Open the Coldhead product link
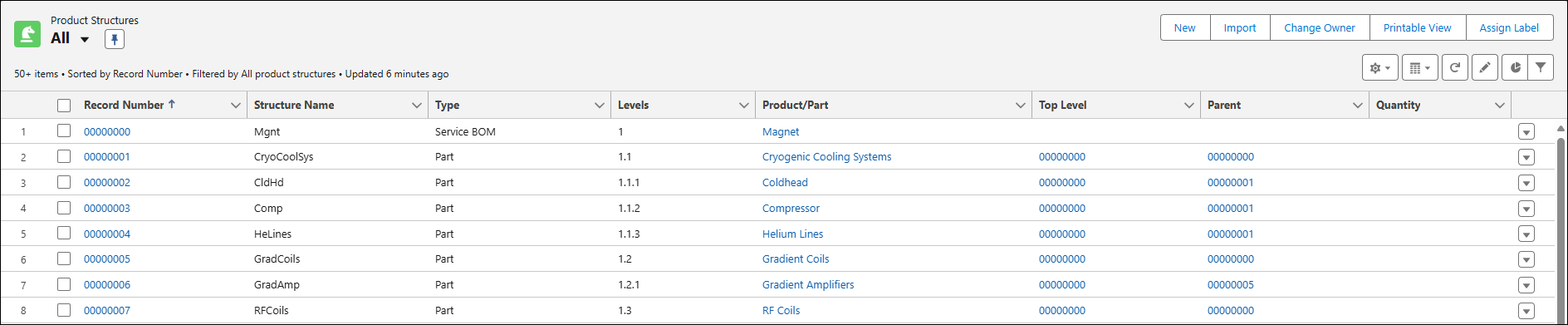The width and height of the screenshot is (1568, 325). coord(785,182)
